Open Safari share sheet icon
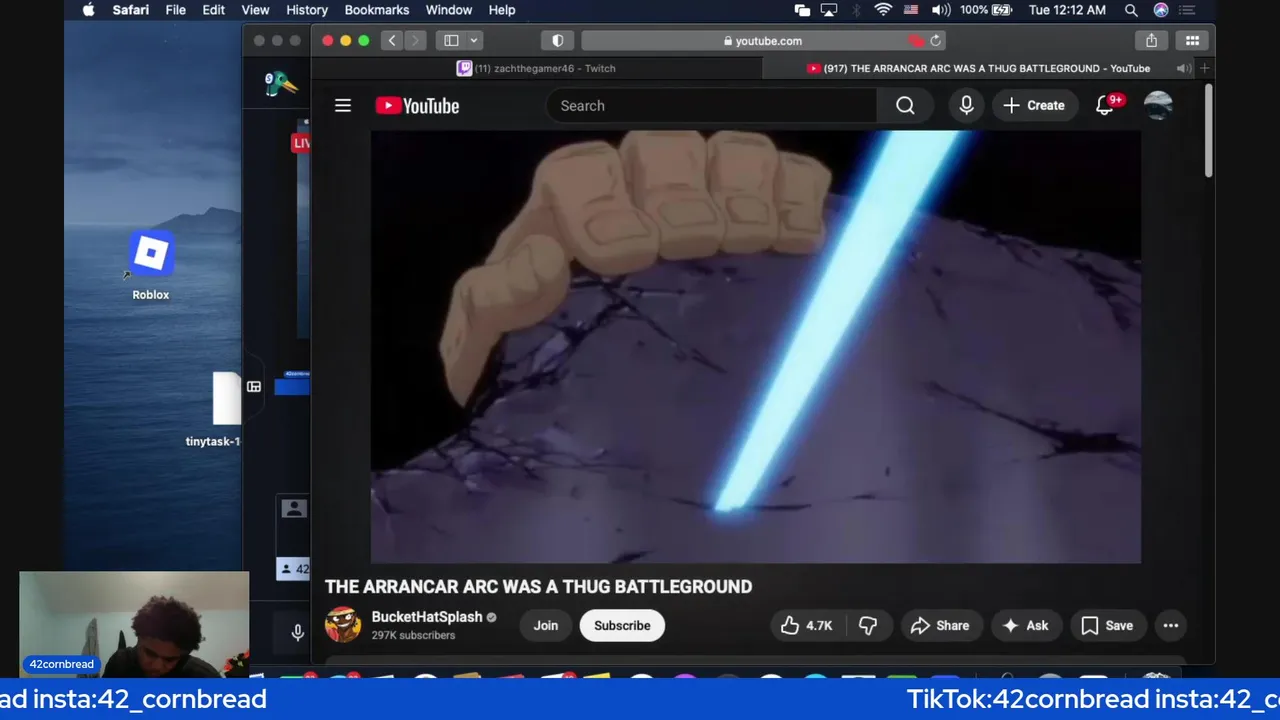Screen dimensions: 1280x720 1152,40
